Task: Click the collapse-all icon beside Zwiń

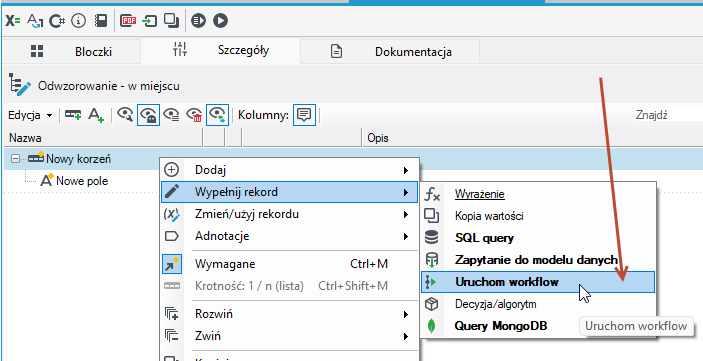Action: [x=172, y=336]
